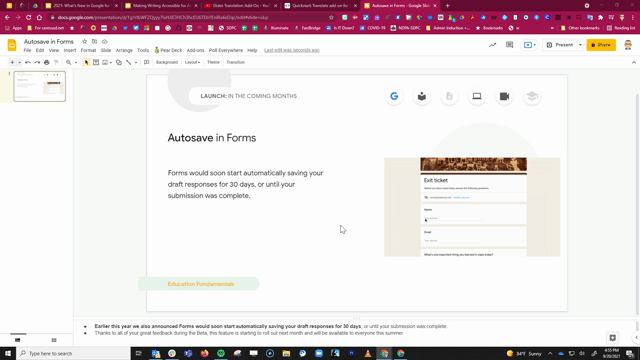Add a new slide with the plus button

click(x=12, y=62)
